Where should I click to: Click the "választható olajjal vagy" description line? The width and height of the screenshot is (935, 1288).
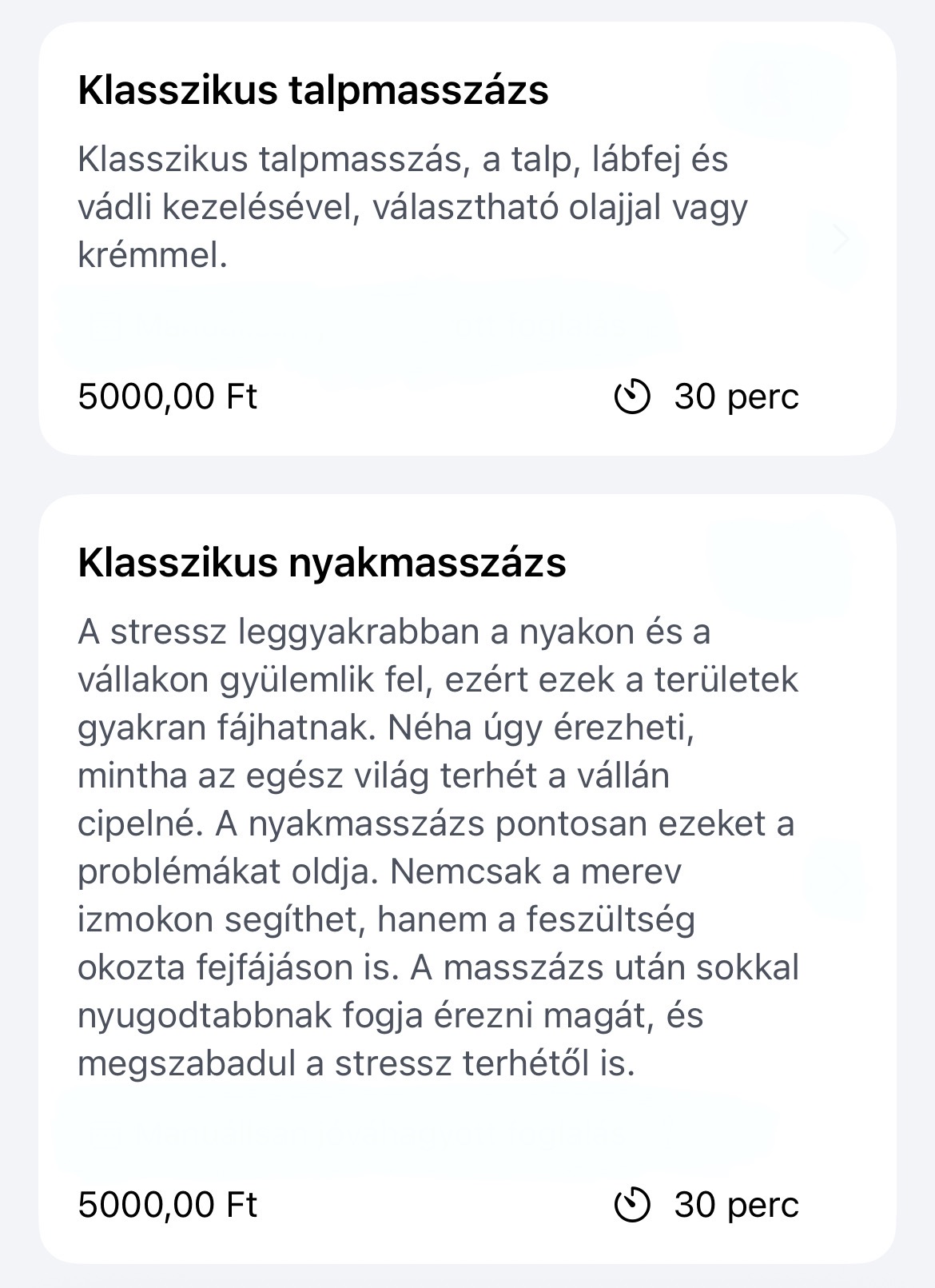click(560, 208)
